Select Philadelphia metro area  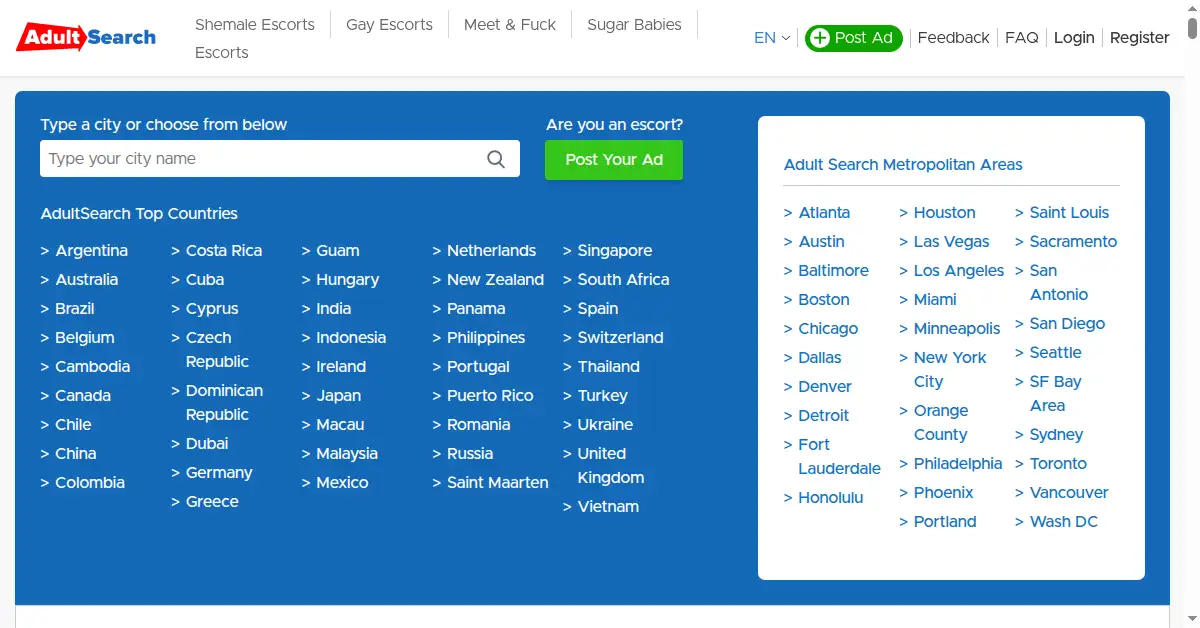tap(957, 464)
